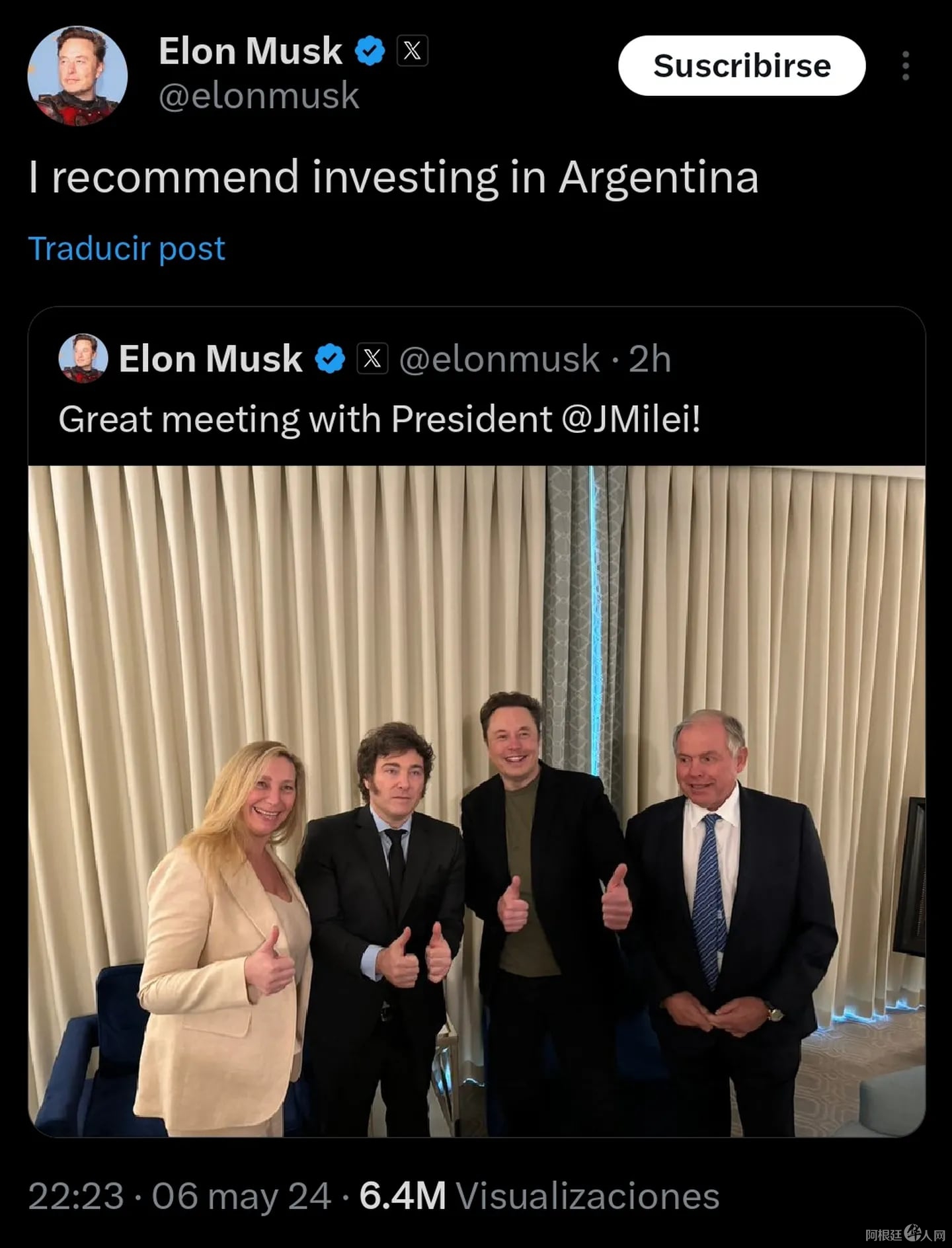Open the small avatar in the quoted post
Screen dimensions: 952x1248
point(83,358)
